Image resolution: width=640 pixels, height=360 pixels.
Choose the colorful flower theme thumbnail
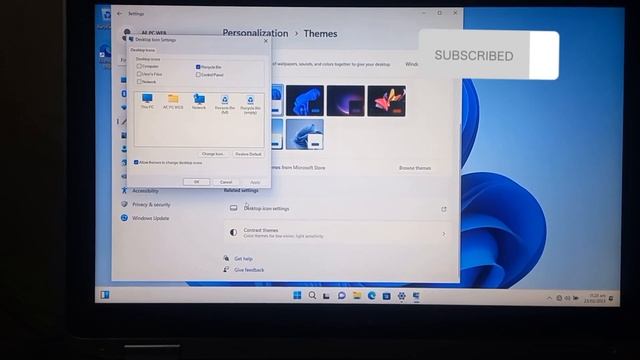click(387, 101)
